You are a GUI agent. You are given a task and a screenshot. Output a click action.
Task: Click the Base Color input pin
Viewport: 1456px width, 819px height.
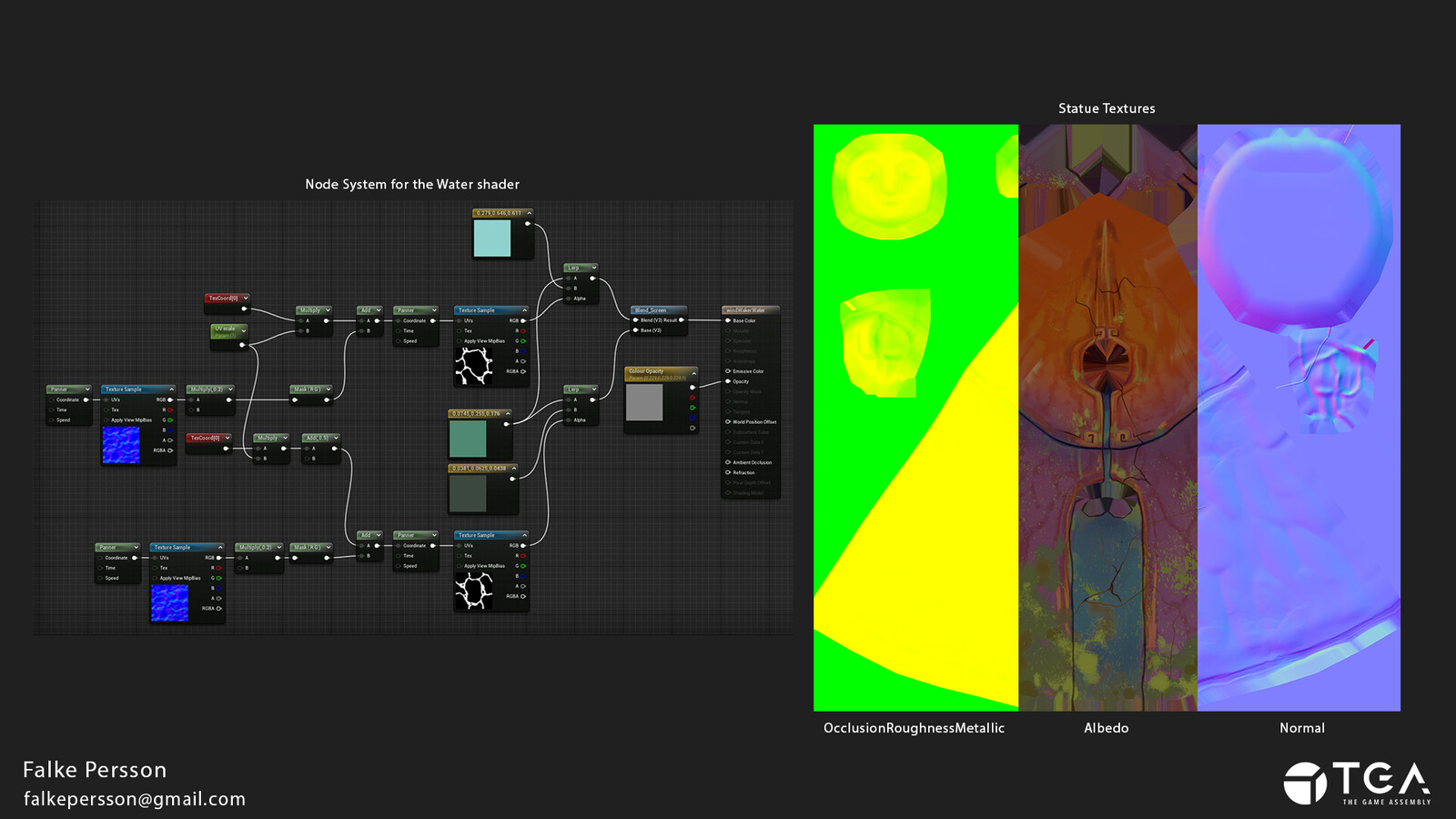point(728,320)
